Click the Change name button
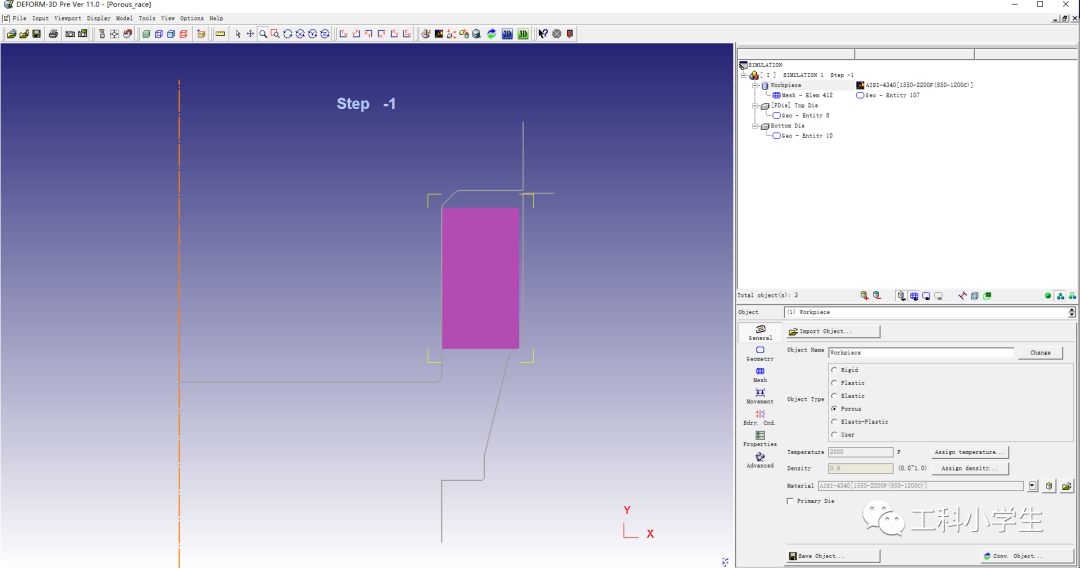 click(x=1040, y=353)
